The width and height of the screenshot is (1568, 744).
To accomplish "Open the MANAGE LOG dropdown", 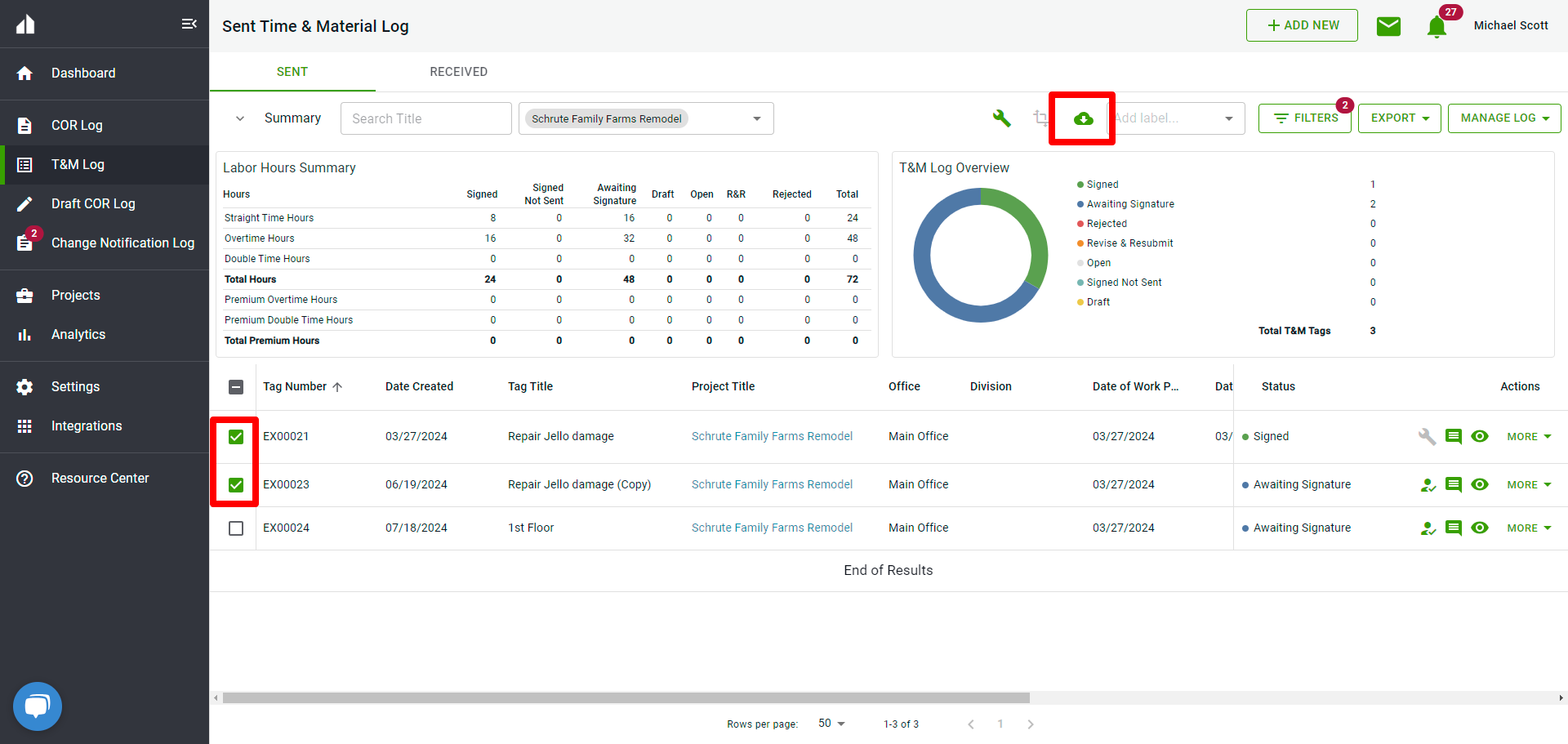I will click(x=1503, y=118).
